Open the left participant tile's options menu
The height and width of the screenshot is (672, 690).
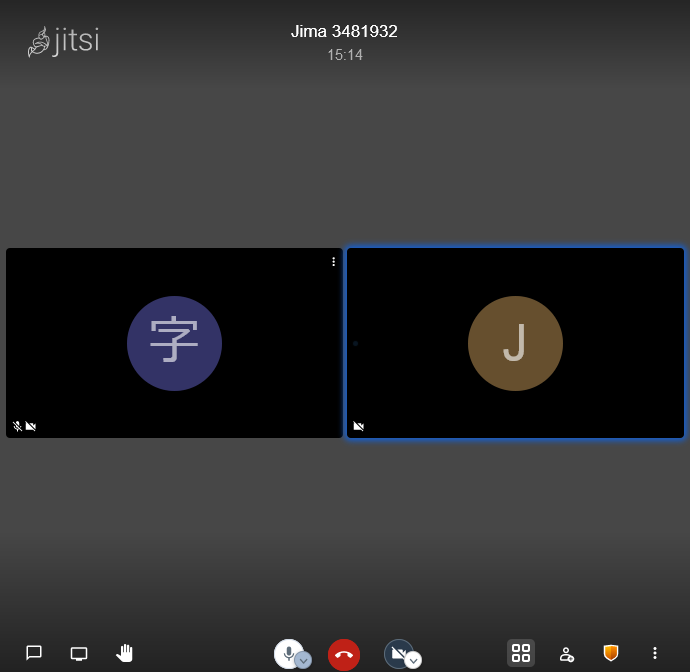[334, 262]
